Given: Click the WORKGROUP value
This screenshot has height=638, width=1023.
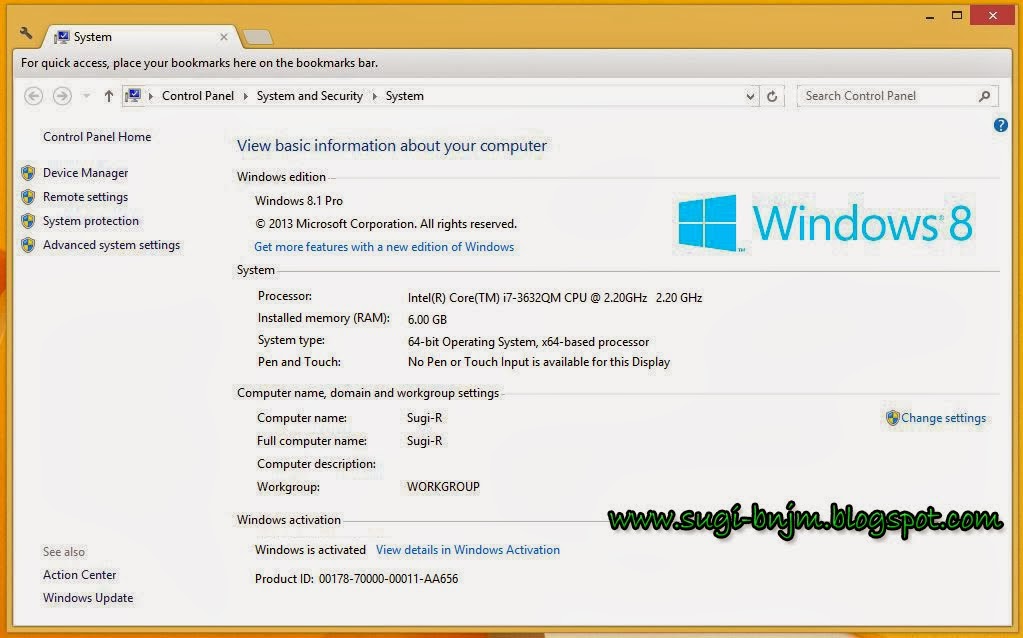Looking at the screenshot, I should tap(443, 487).
